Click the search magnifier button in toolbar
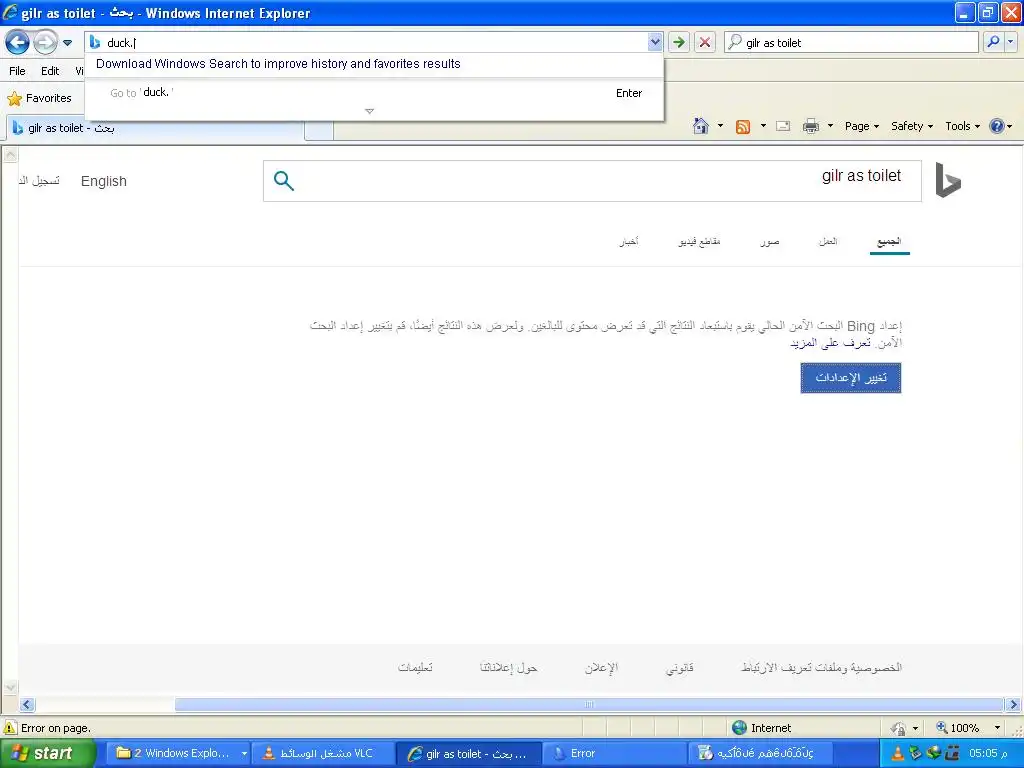This screenshot has height=768, width=1024. click(x=993, y=42)
